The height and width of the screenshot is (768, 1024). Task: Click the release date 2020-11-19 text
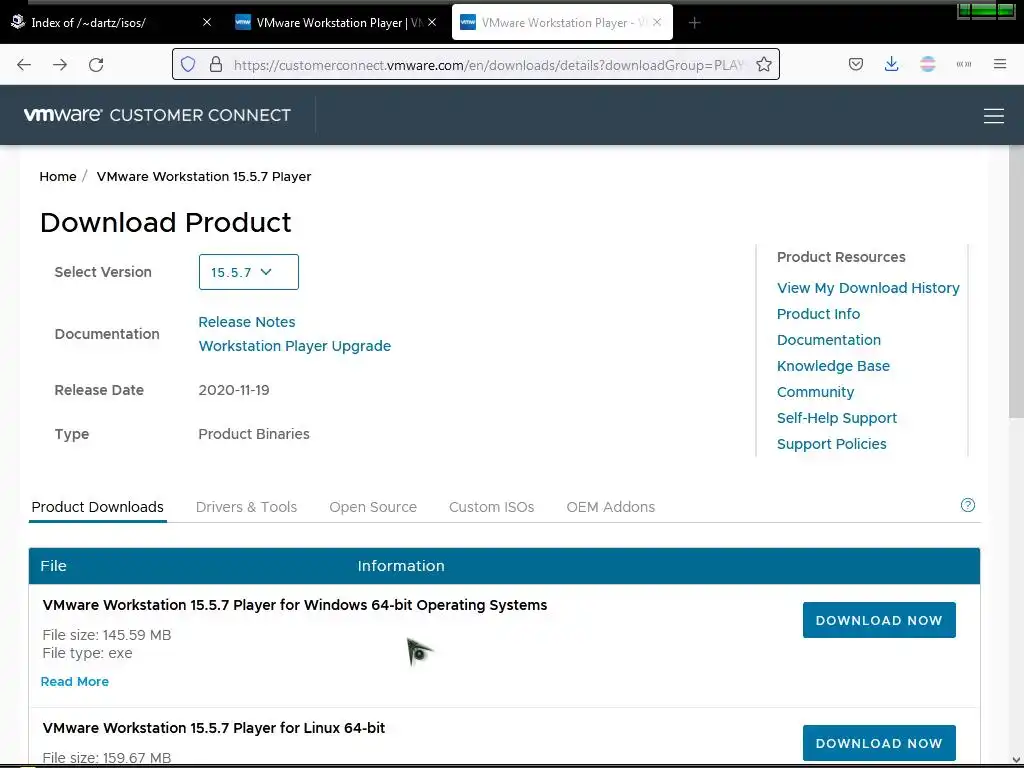coord(234,390)
